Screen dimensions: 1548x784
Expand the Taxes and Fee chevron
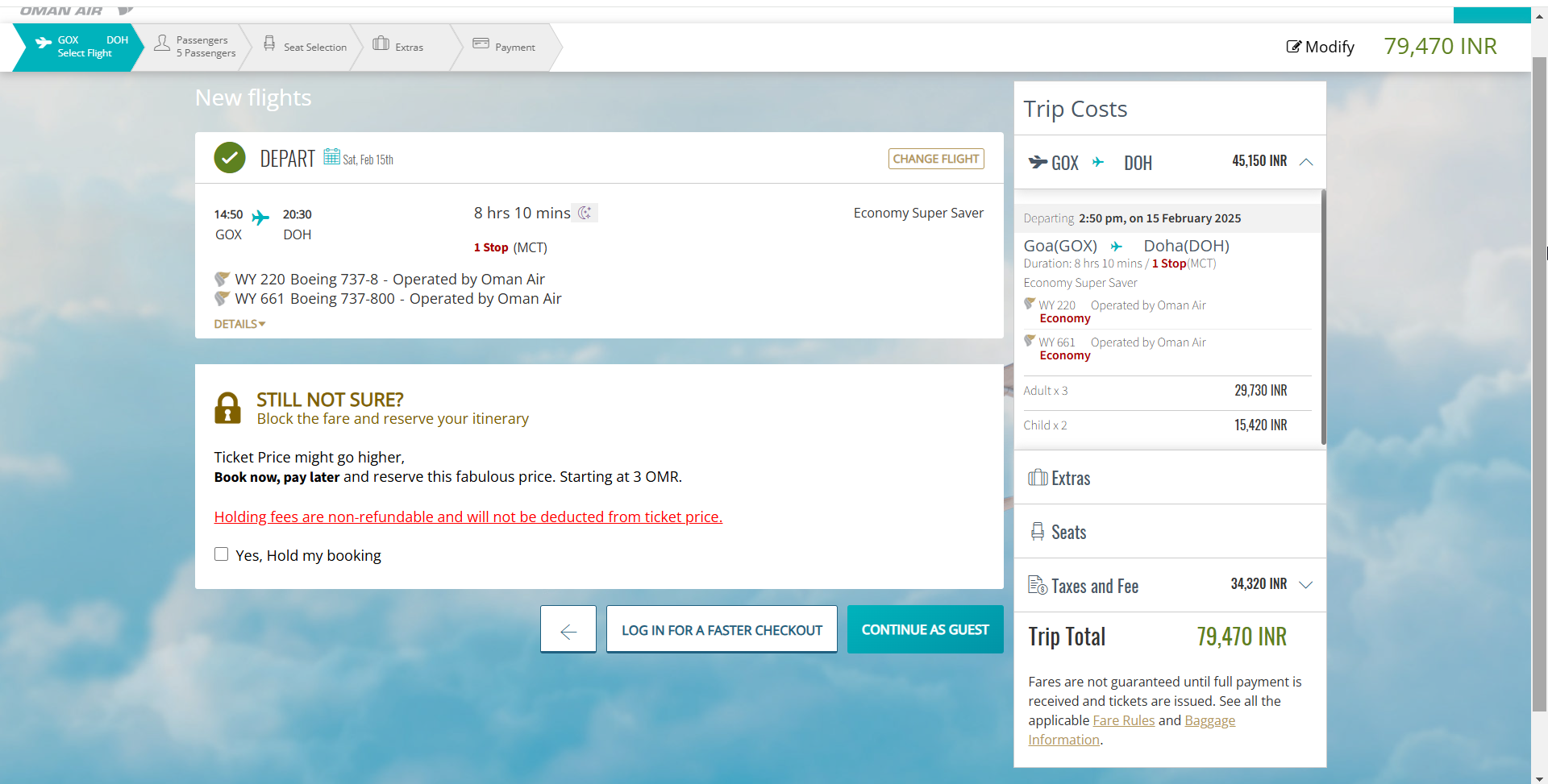(1306, 585)
